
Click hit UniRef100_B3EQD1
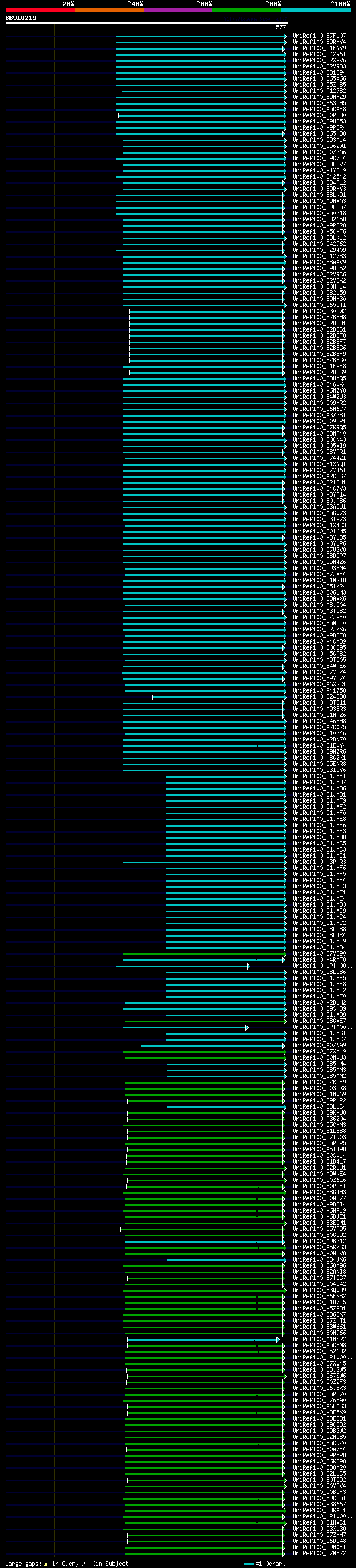pos(319,1418)
